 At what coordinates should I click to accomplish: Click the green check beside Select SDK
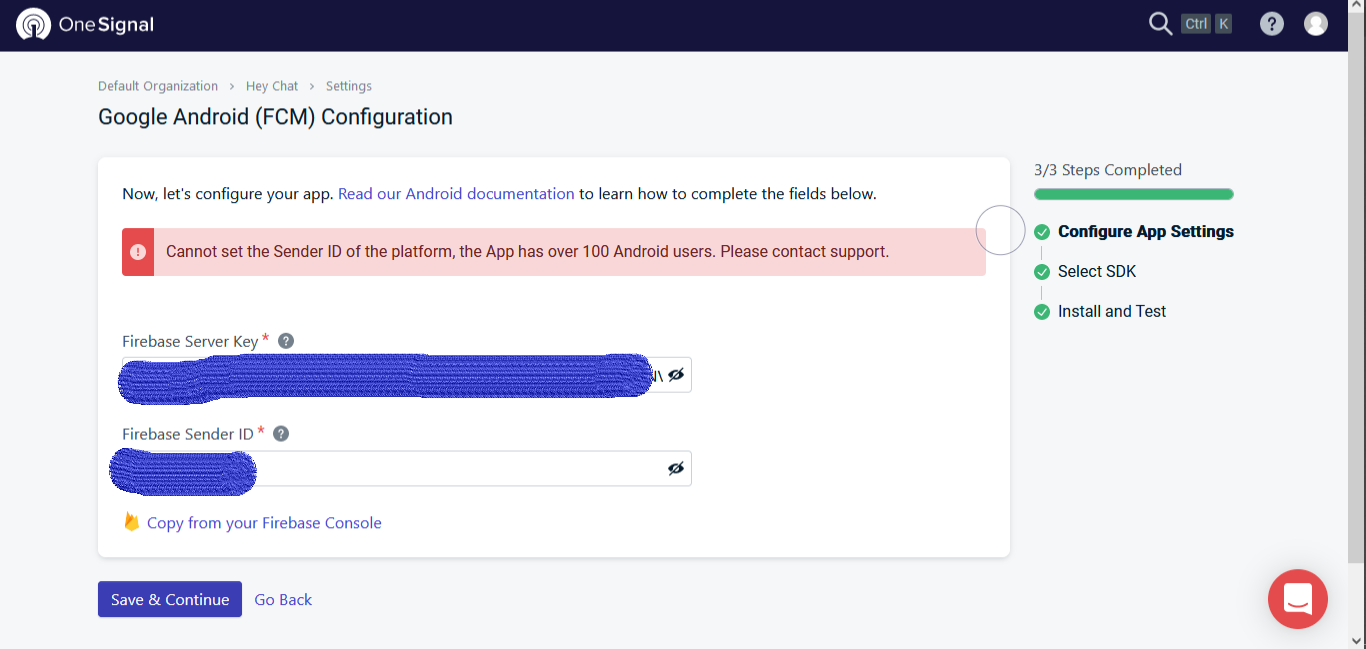tap(1042, 272)
